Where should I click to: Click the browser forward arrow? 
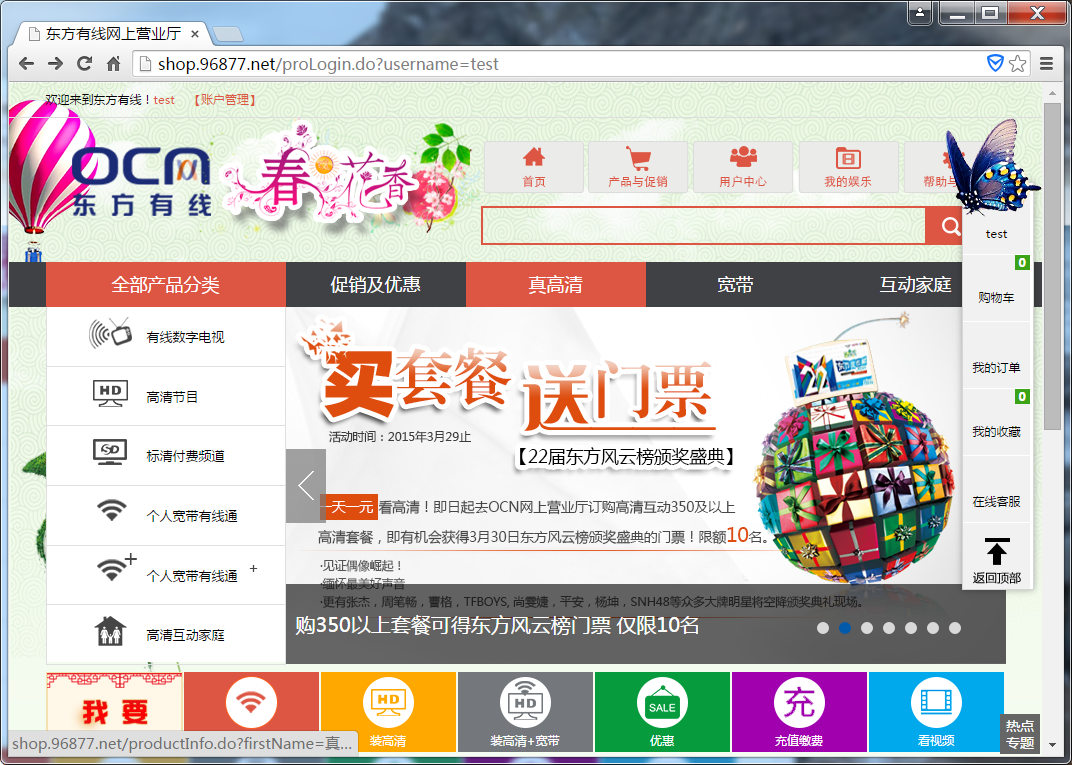55,64
